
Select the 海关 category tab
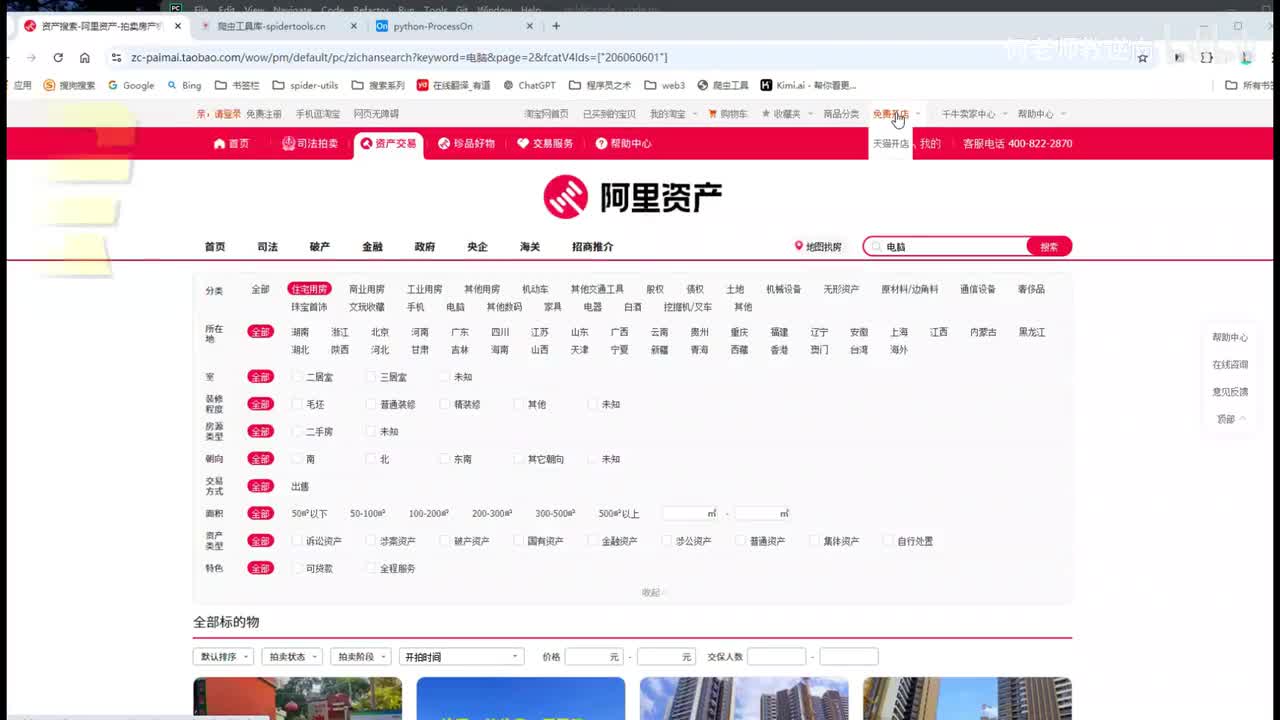click(530, 246)
